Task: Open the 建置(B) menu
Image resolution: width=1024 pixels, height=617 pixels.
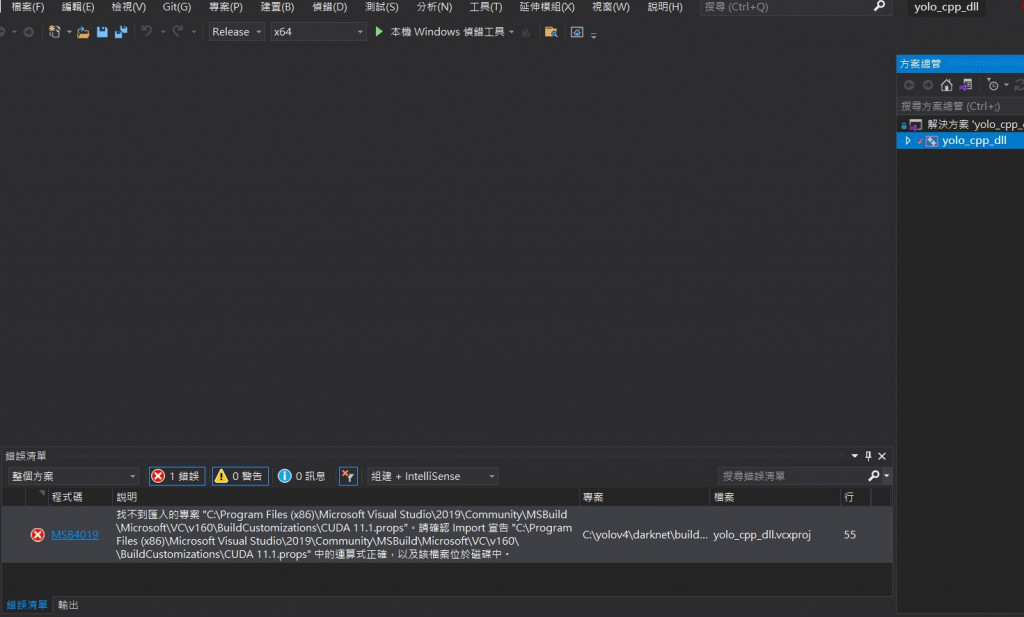Action: tap(277, 7)
